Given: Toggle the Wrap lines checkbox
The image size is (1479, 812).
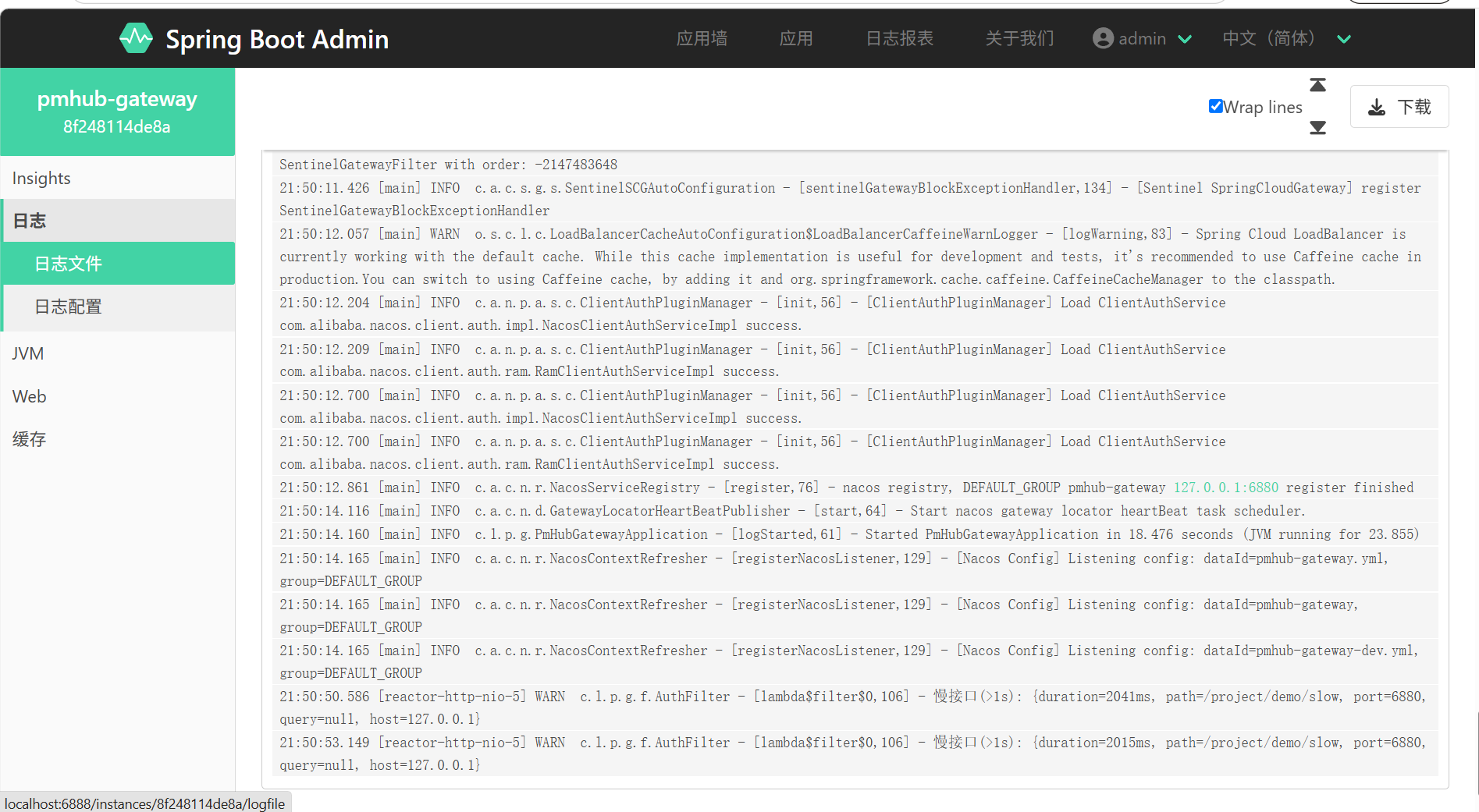Looking at the screenshot, I should point(1215,107).
